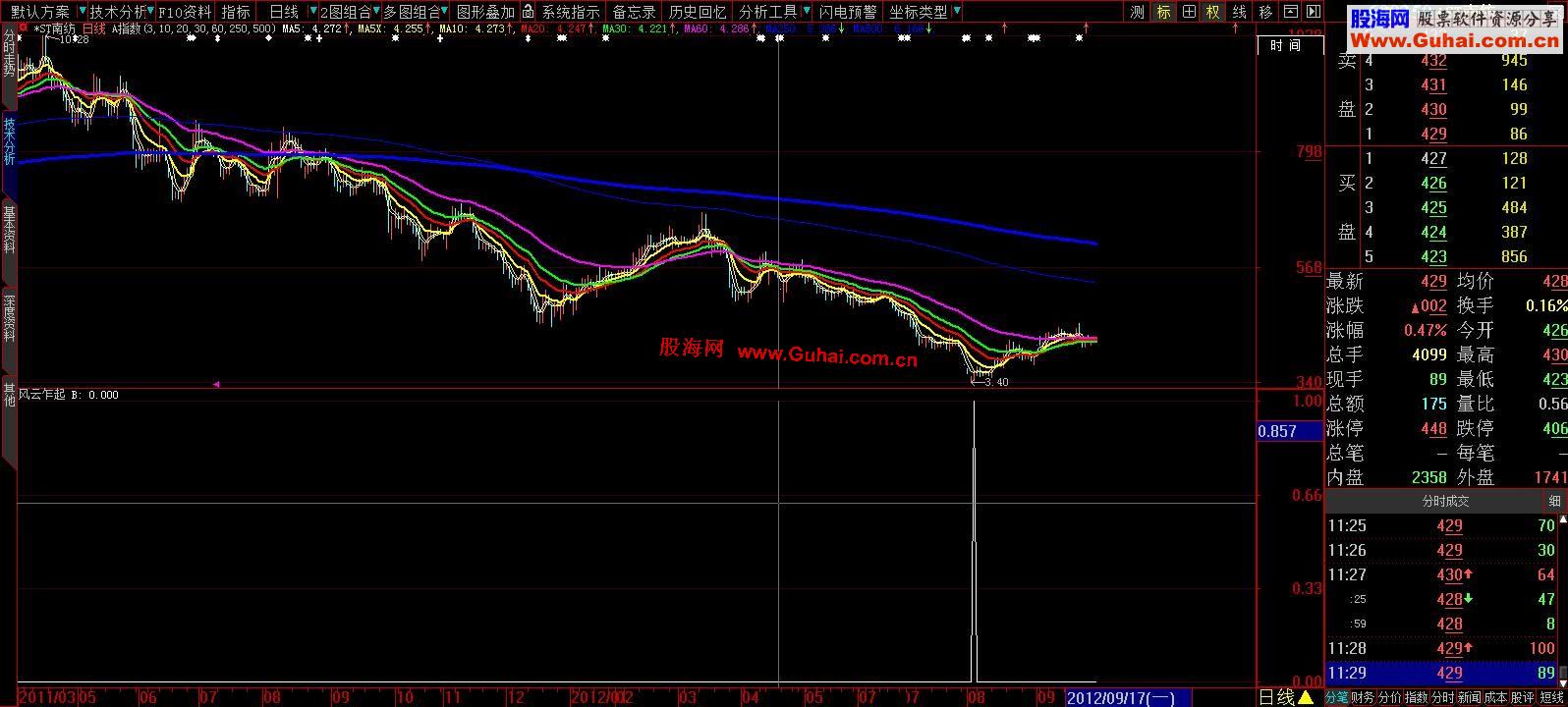
Task: Click sell level 4 price 432
Action: [1433, 61]
